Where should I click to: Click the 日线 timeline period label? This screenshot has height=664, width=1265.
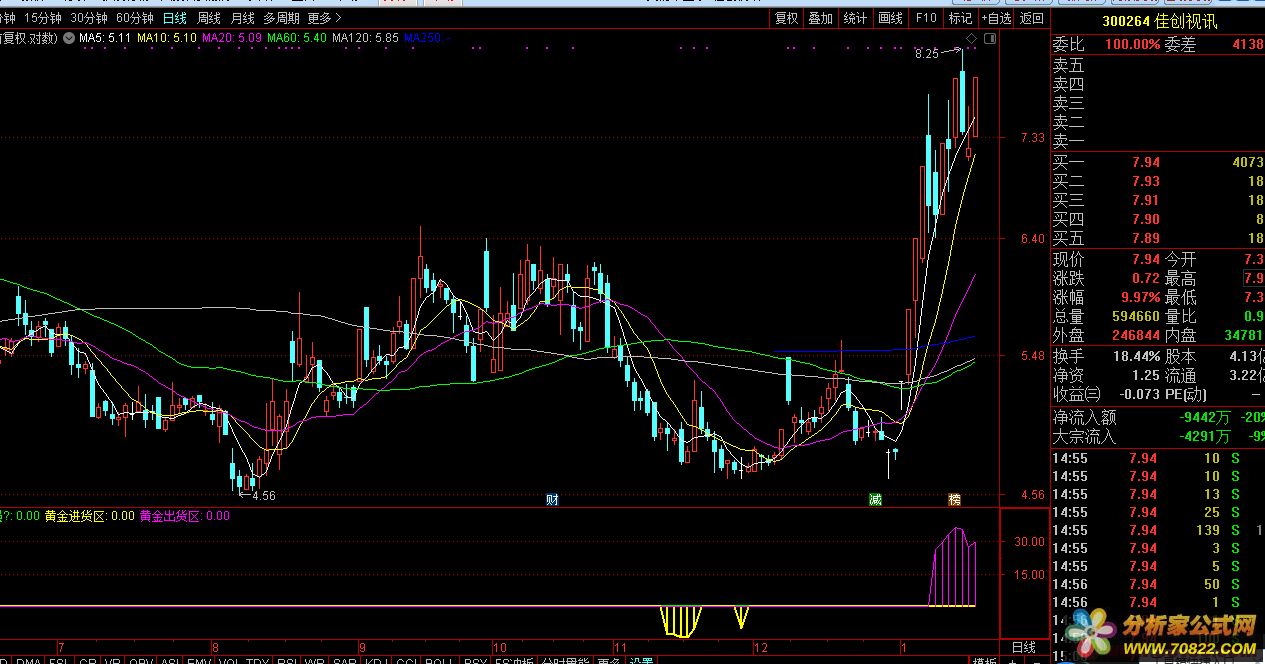point(1024,648)
